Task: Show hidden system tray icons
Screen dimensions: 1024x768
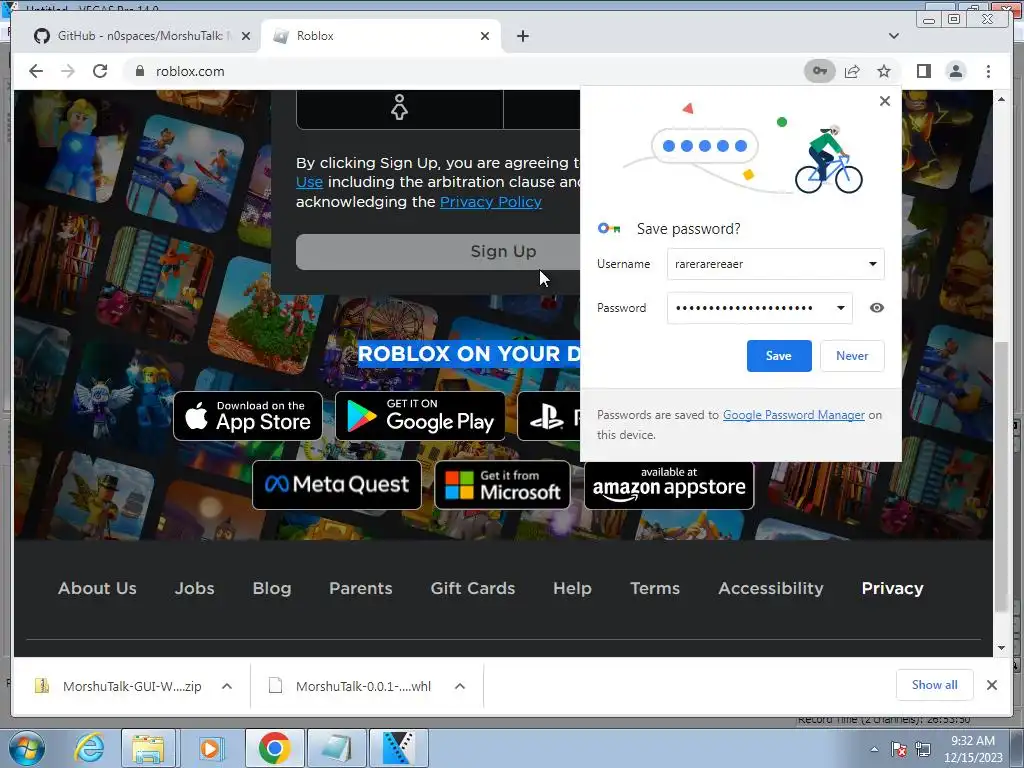Action: (x=874, y=749)
